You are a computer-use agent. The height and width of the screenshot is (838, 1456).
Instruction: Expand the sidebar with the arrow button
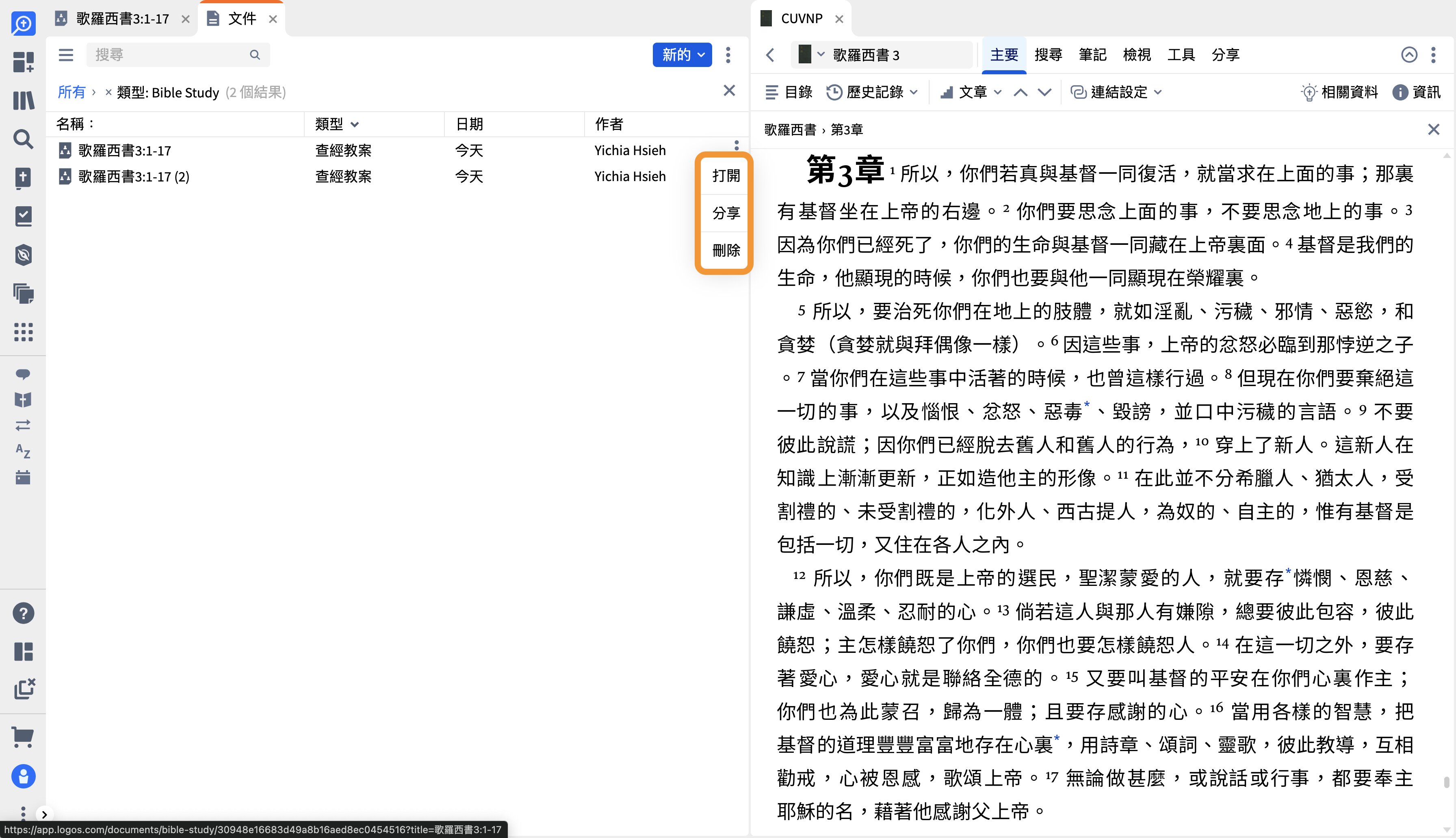pyautogui.click(x=44, y=814)
